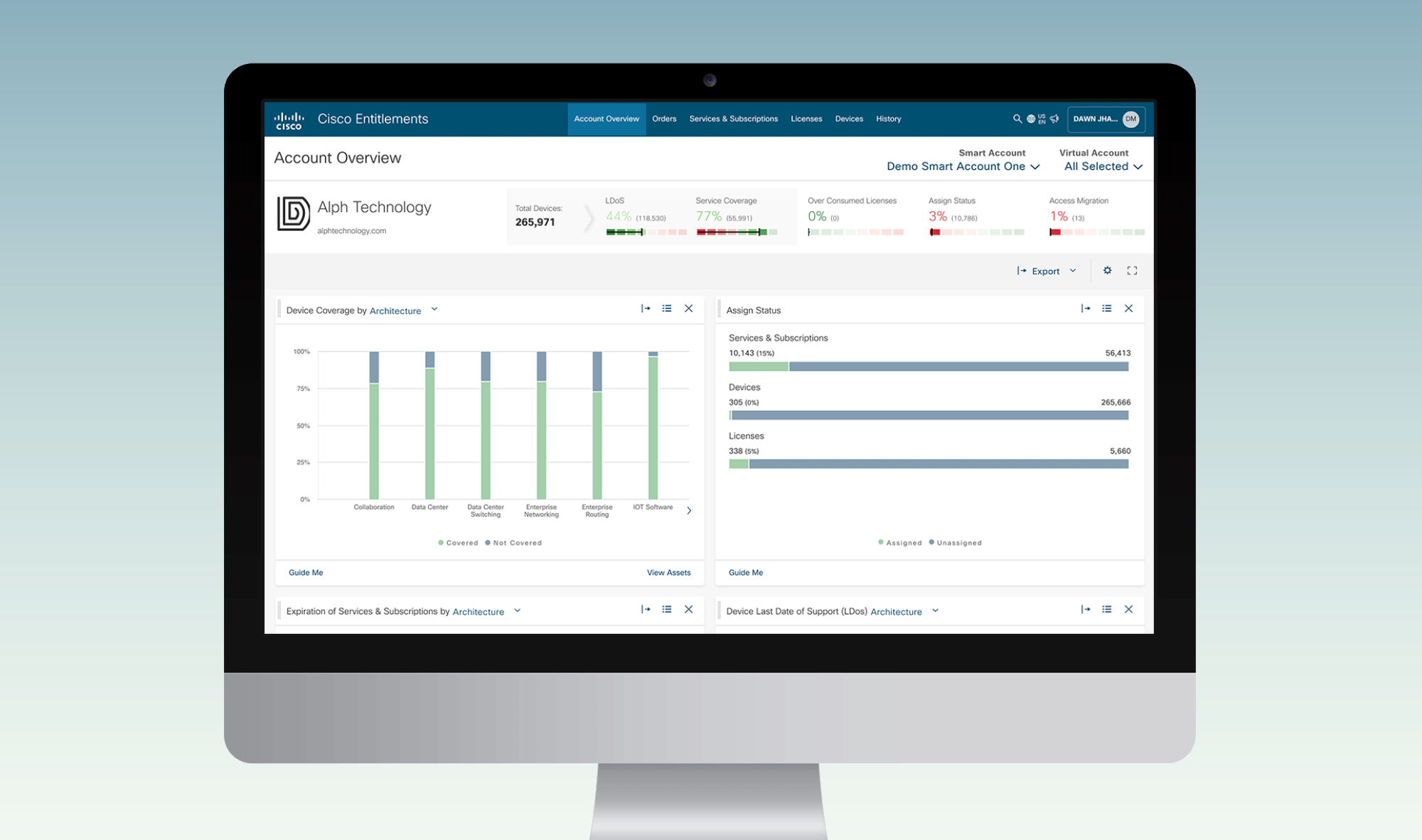Click the Export button
1422x840 pixels.
[x=1047, y=271]
